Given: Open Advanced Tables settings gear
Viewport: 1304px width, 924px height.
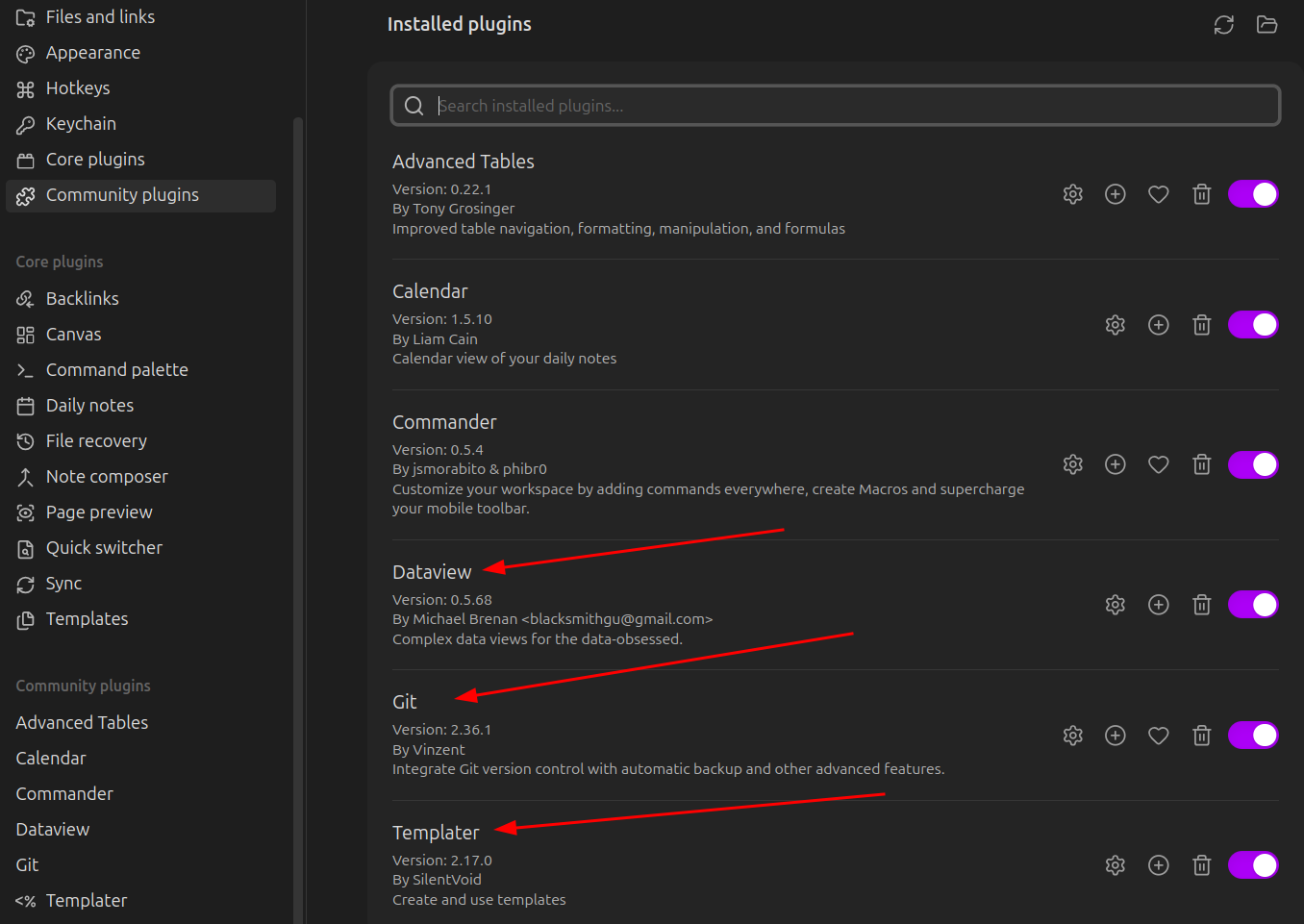Looking at the screenshot, I should [1072, 194].
